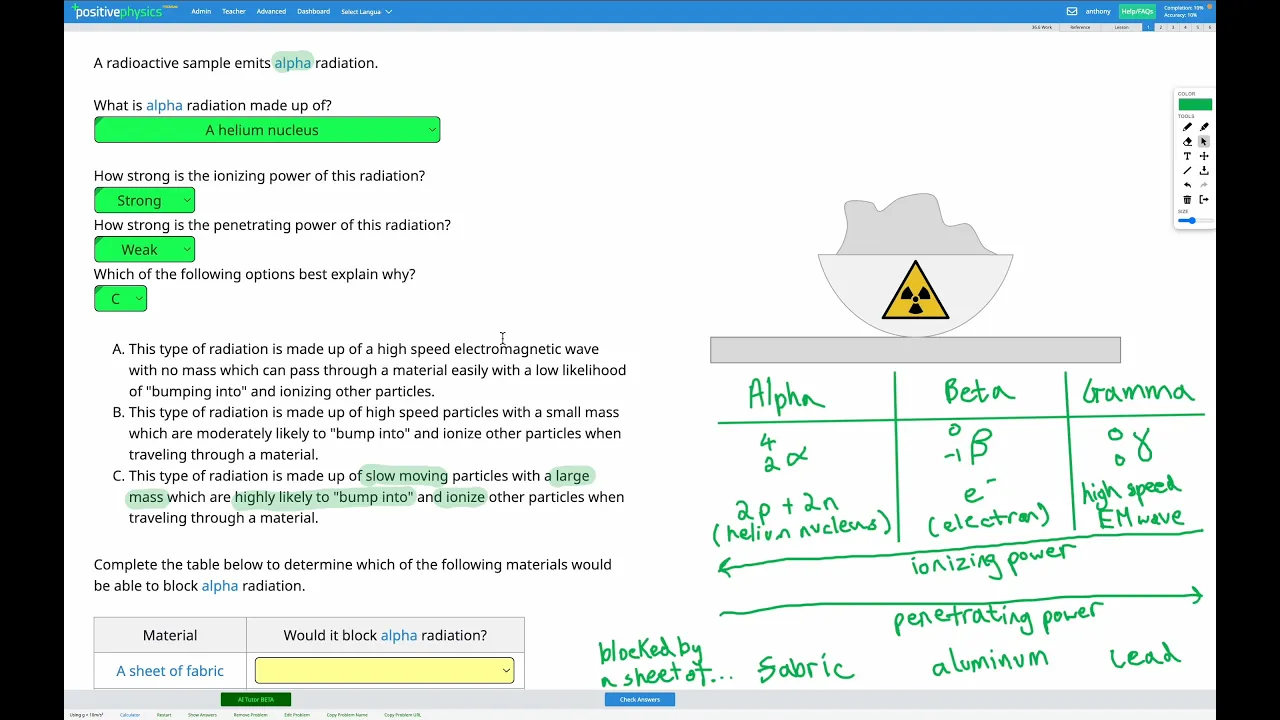Select the highlighter marker tool
Viewport: 1280px width, 720px height.
[1204, 127]
